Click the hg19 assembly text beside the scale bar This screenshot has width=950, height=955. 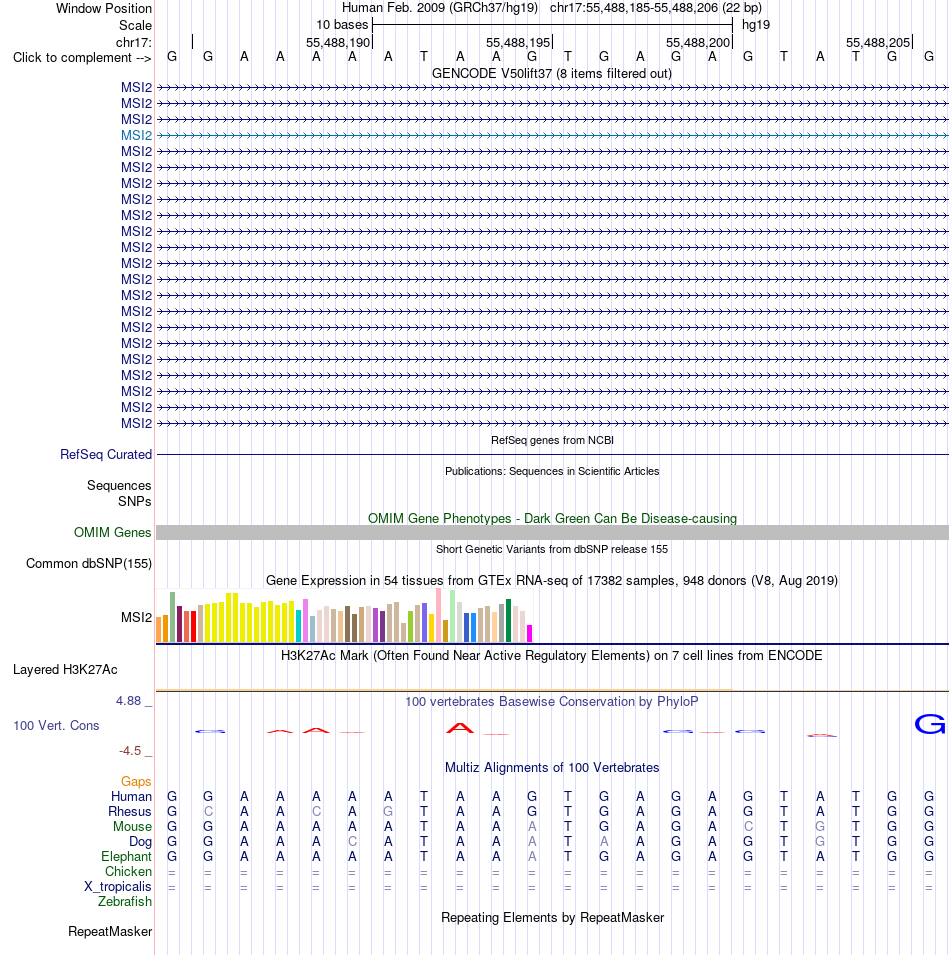[756, 25]
